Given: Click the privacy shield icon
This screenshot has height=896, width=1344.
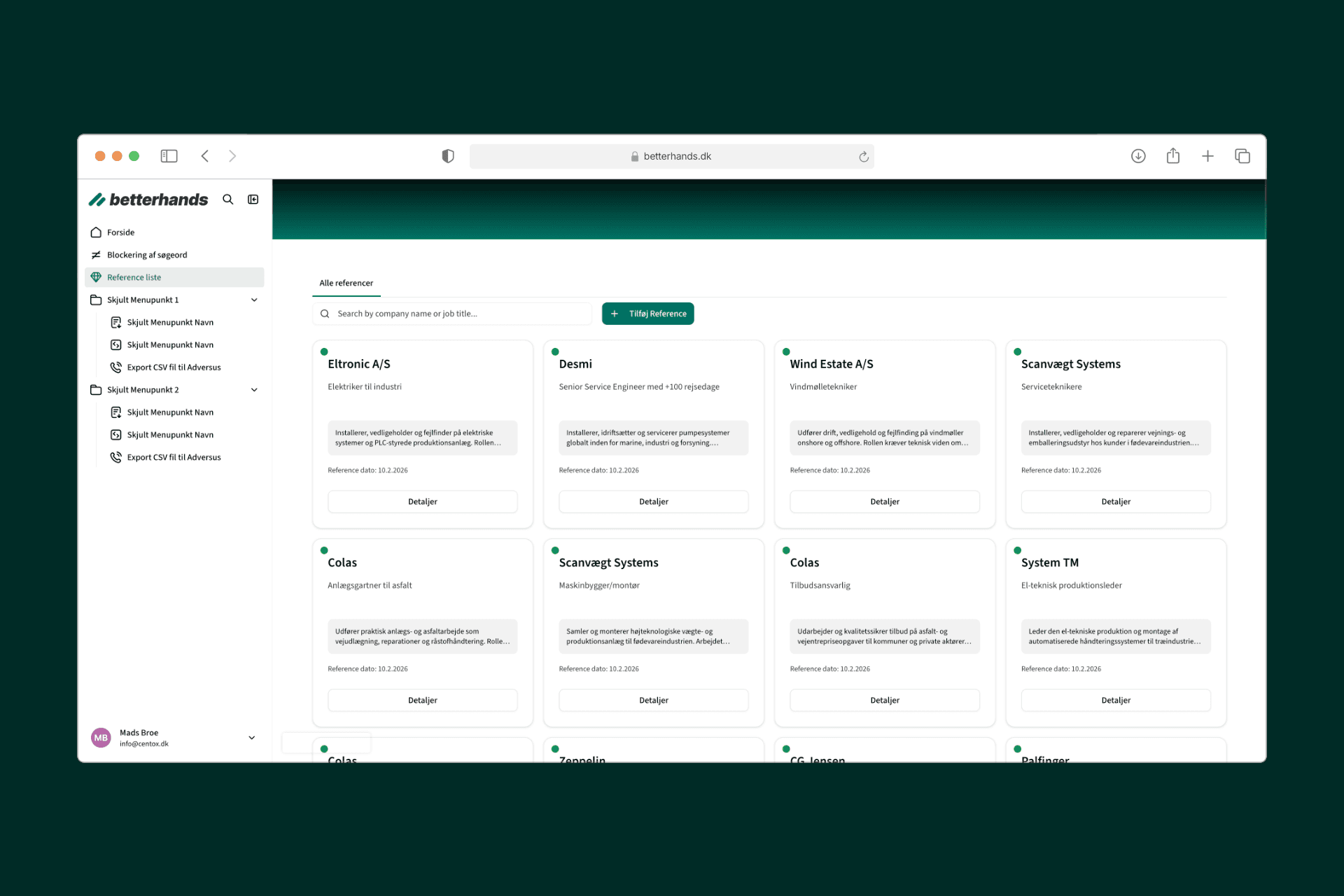Looking at the screenshot, I should [448, 156].
